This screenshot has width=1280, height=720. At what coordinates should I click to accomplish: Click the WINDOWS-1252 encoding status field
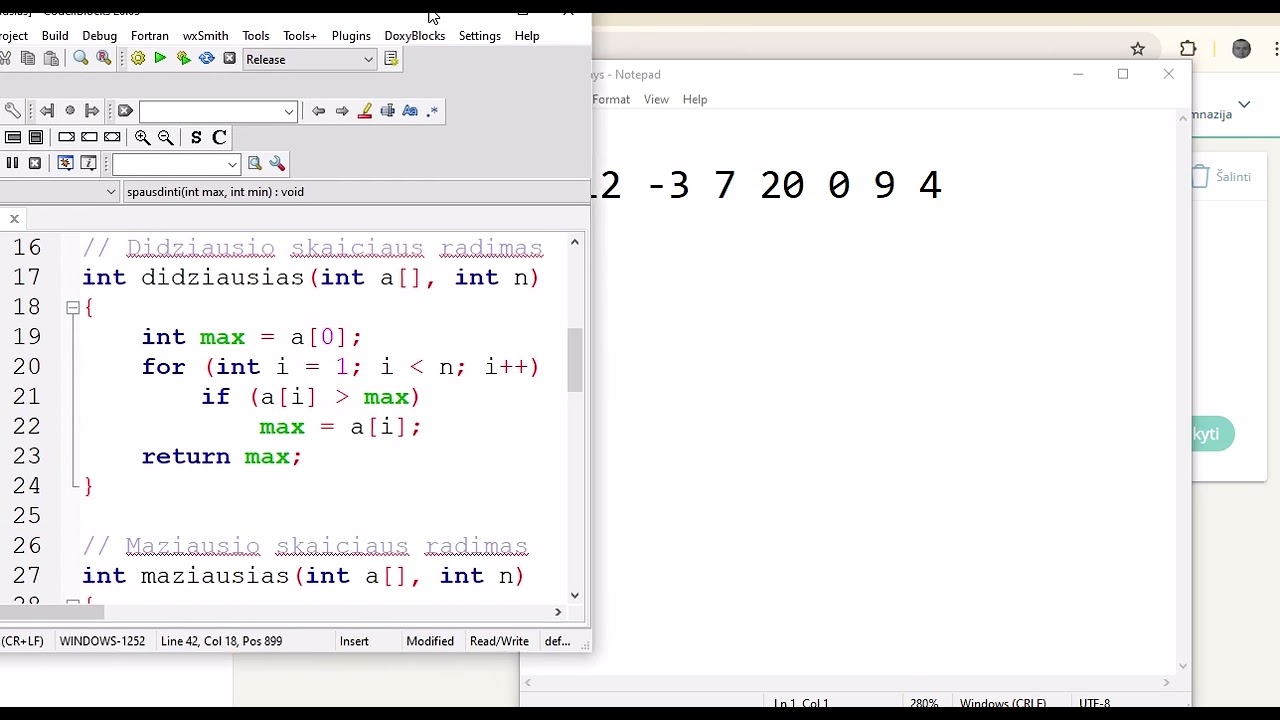tap(102, 642)
